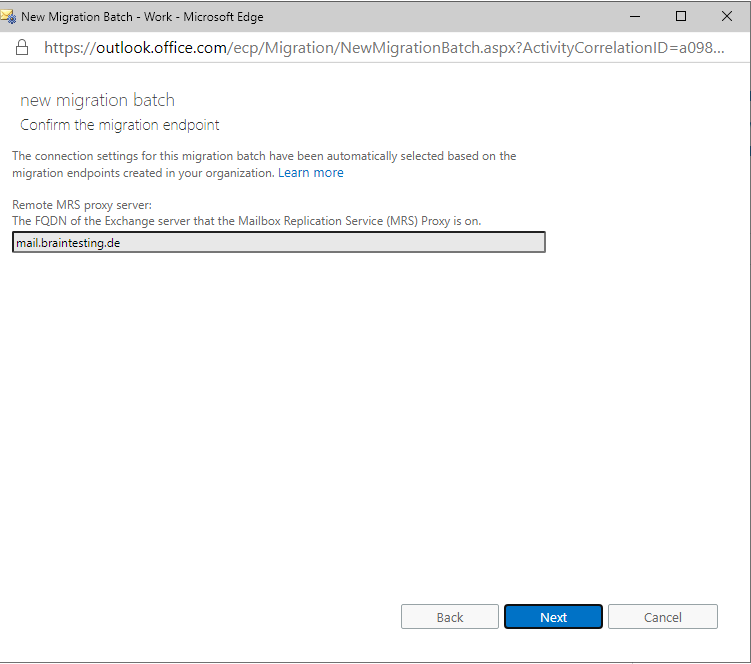Click the address bar URL
Screen dimensions: 751x664
pyautogui.click(x=384, y=47)
